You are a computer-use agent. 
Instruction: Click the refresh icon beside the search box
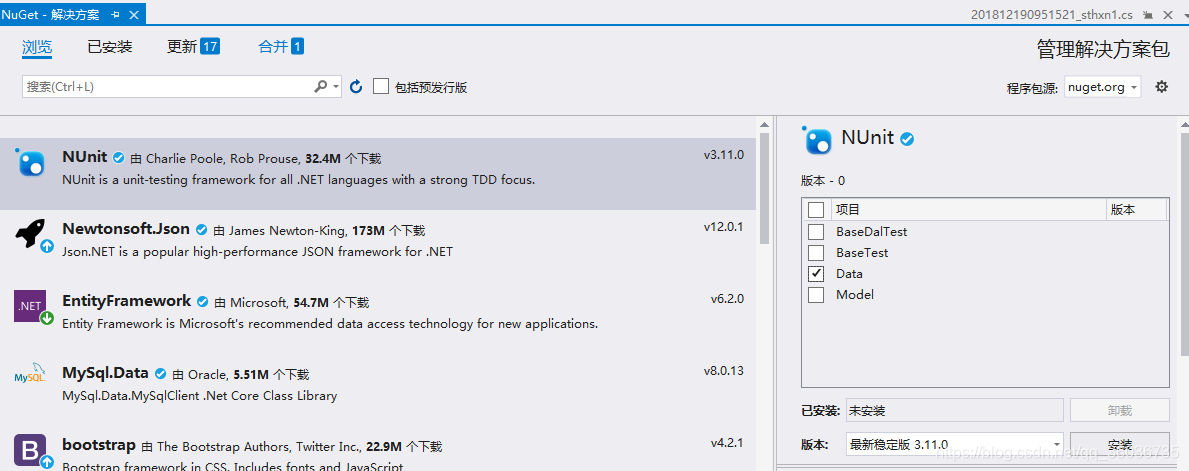356,86
